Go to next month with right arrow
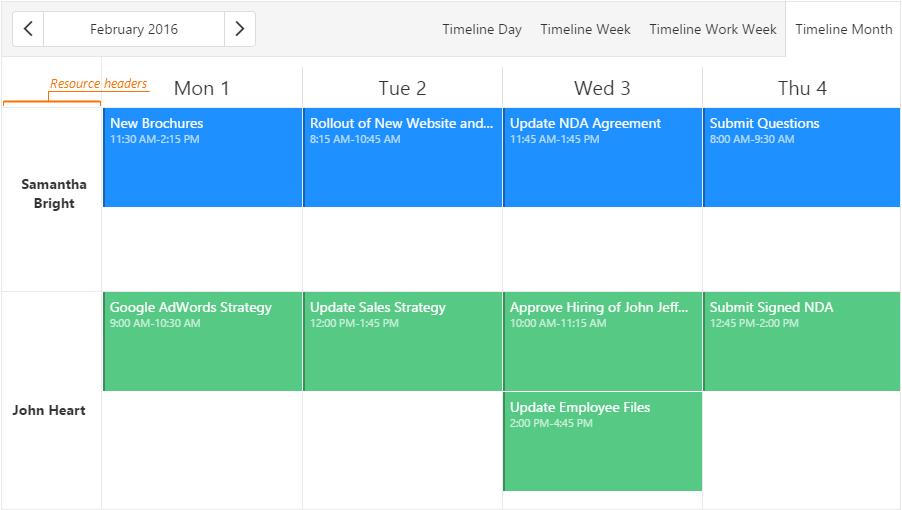Viewport: 902px width, 510px height. pos(239,29)
